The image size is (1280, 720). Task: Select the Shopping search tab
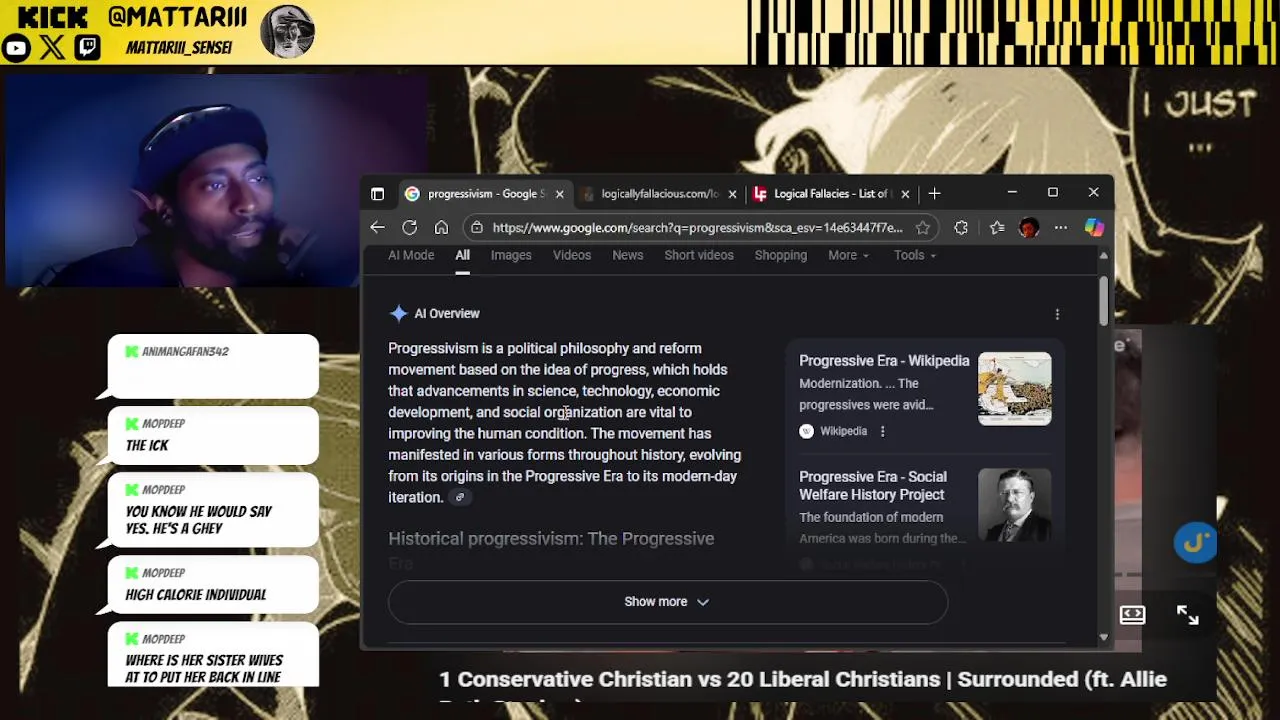[781, 255]
